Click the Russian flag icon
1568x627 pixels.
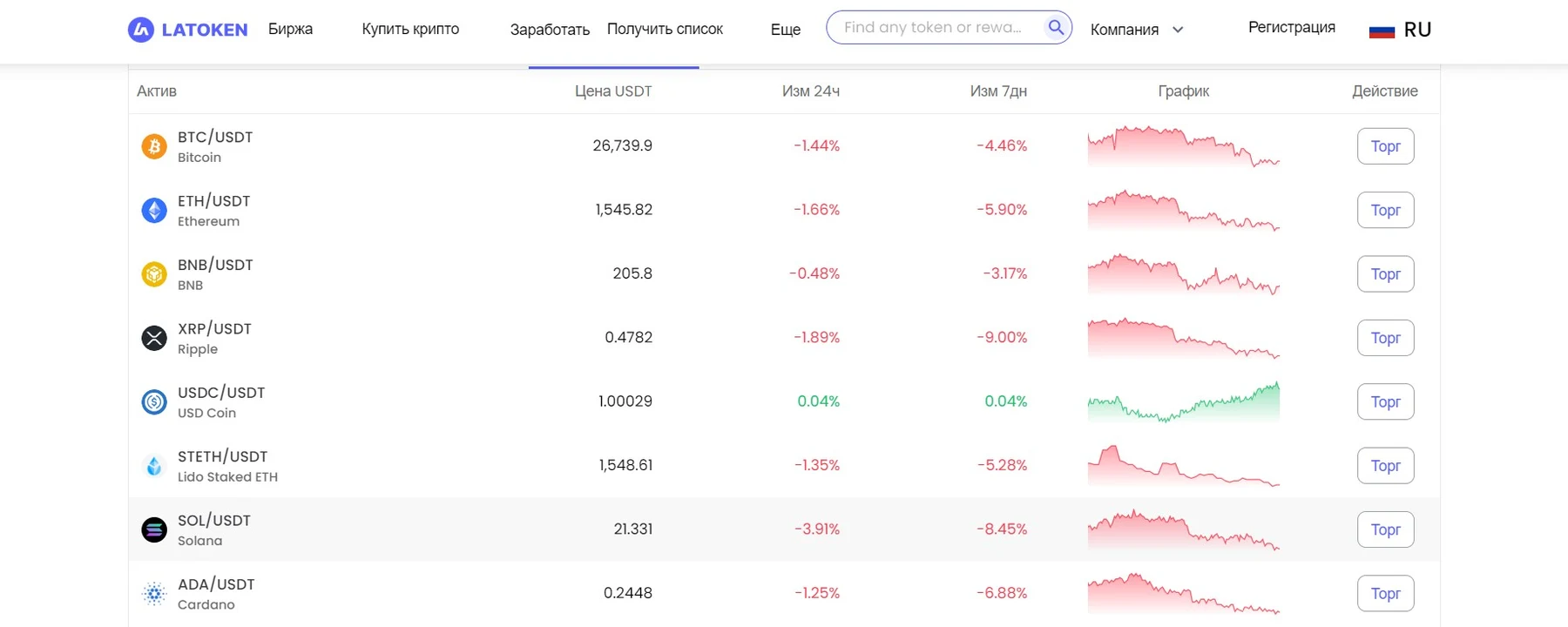click(x=1382, y=30)
